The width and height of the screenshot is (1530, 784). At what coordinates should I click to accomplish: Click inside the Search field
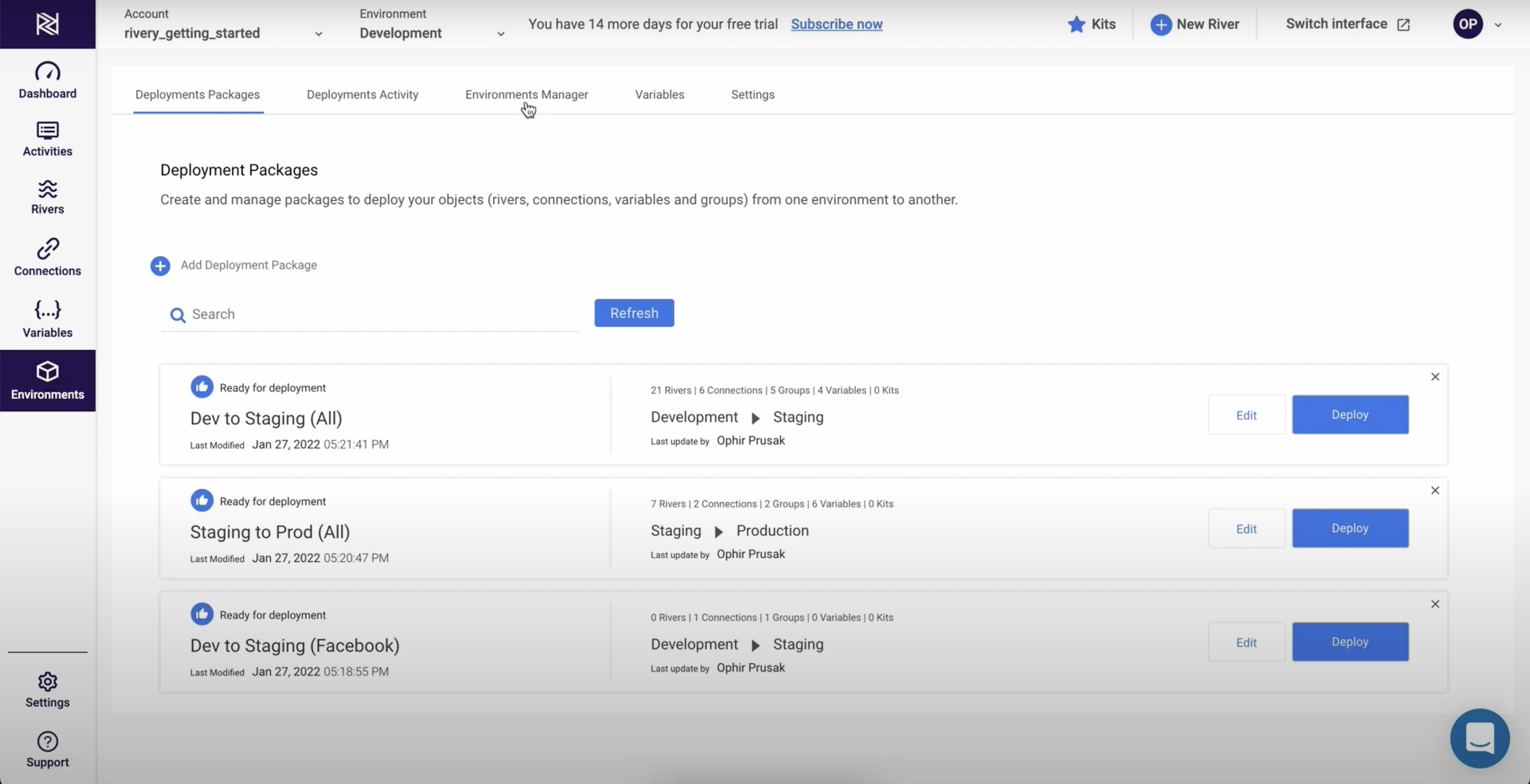[x=368, y=314]
